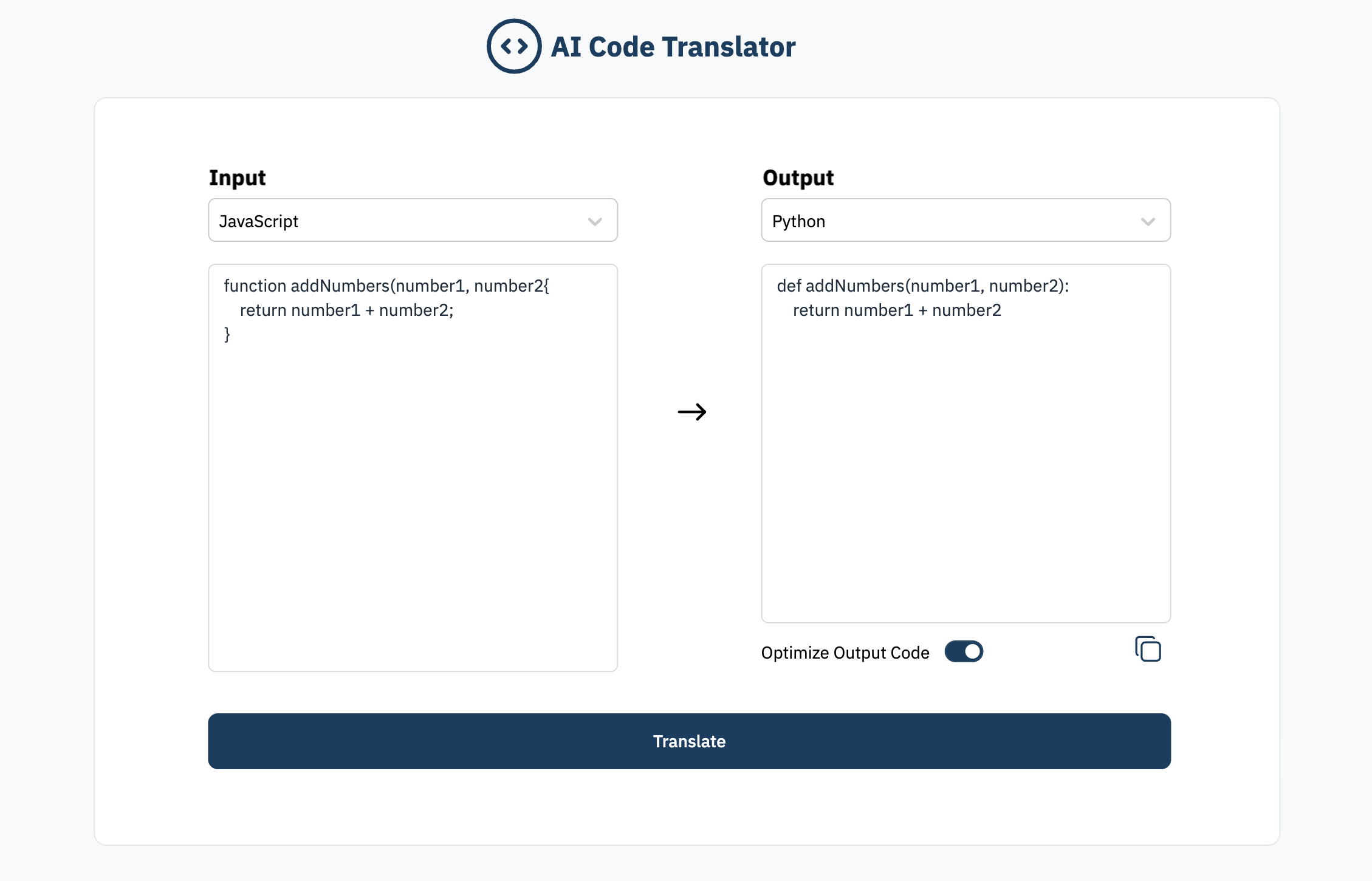This screenshot has height=881, width=1372.
Task: Click the duplicate pages icon below output
Action: pos(1148,650)
